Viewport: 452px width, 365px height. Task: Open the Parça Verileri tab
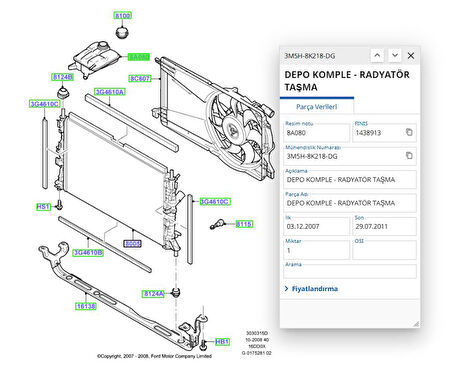pyautogui.click(x=317, y=107)
